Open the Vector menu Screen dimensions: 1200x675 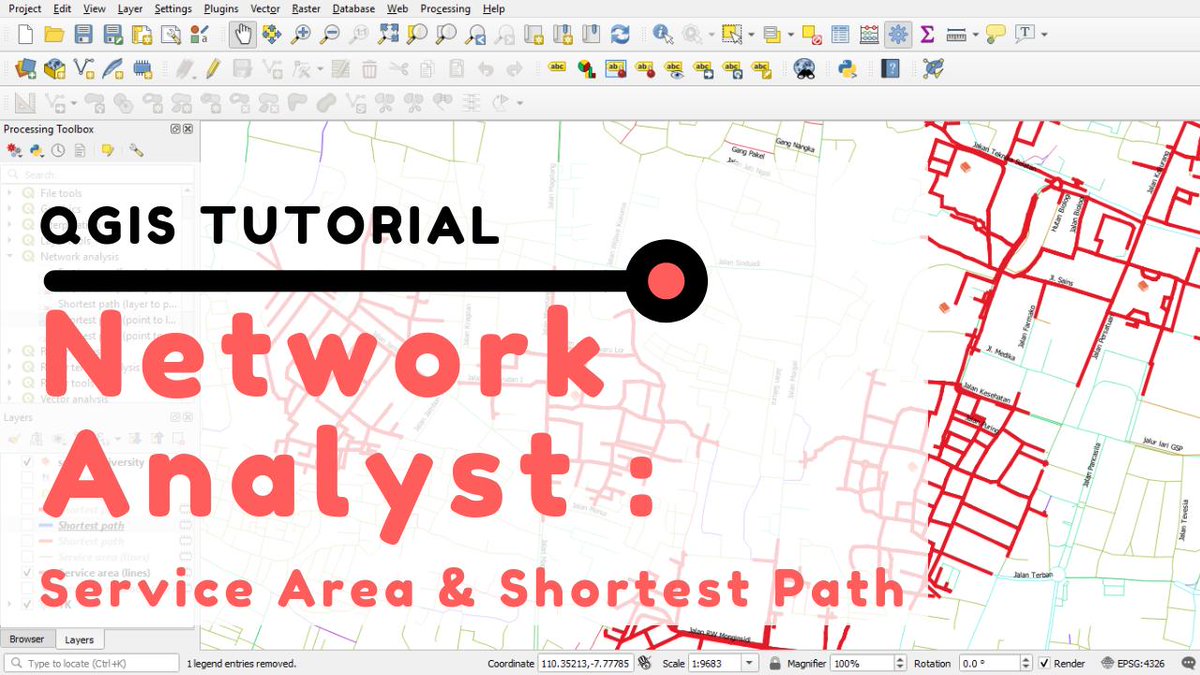[265, 8]
